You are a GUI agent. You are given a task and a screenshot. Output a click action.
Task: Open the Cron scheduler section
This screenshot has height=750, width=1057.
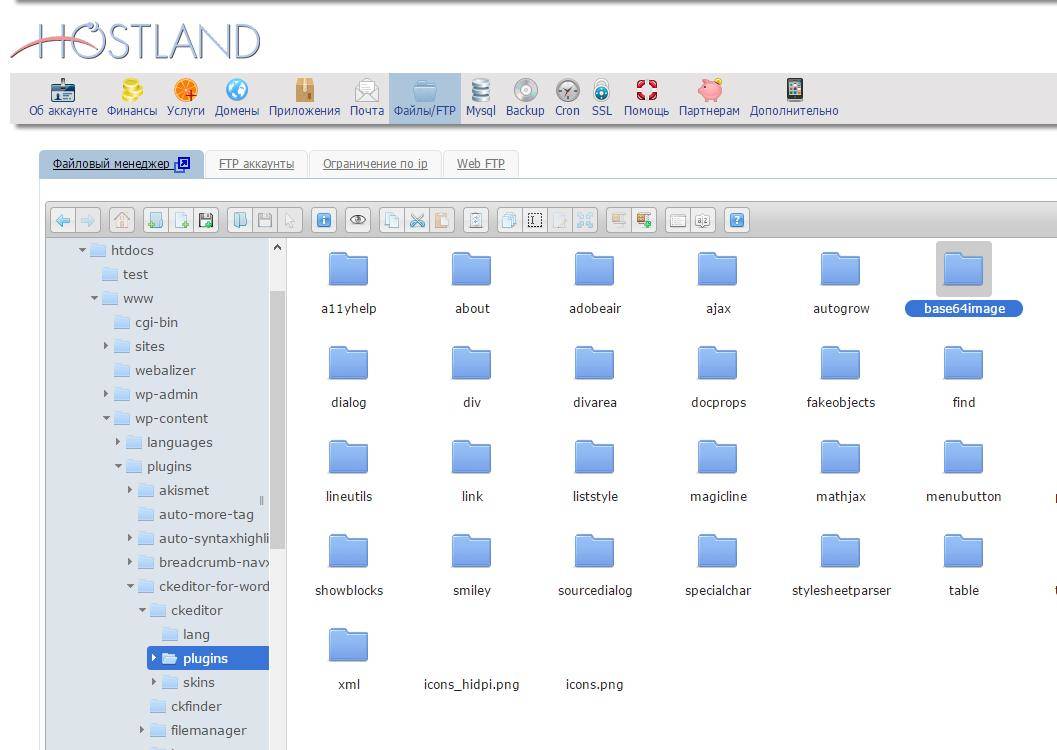pos(567,98)
